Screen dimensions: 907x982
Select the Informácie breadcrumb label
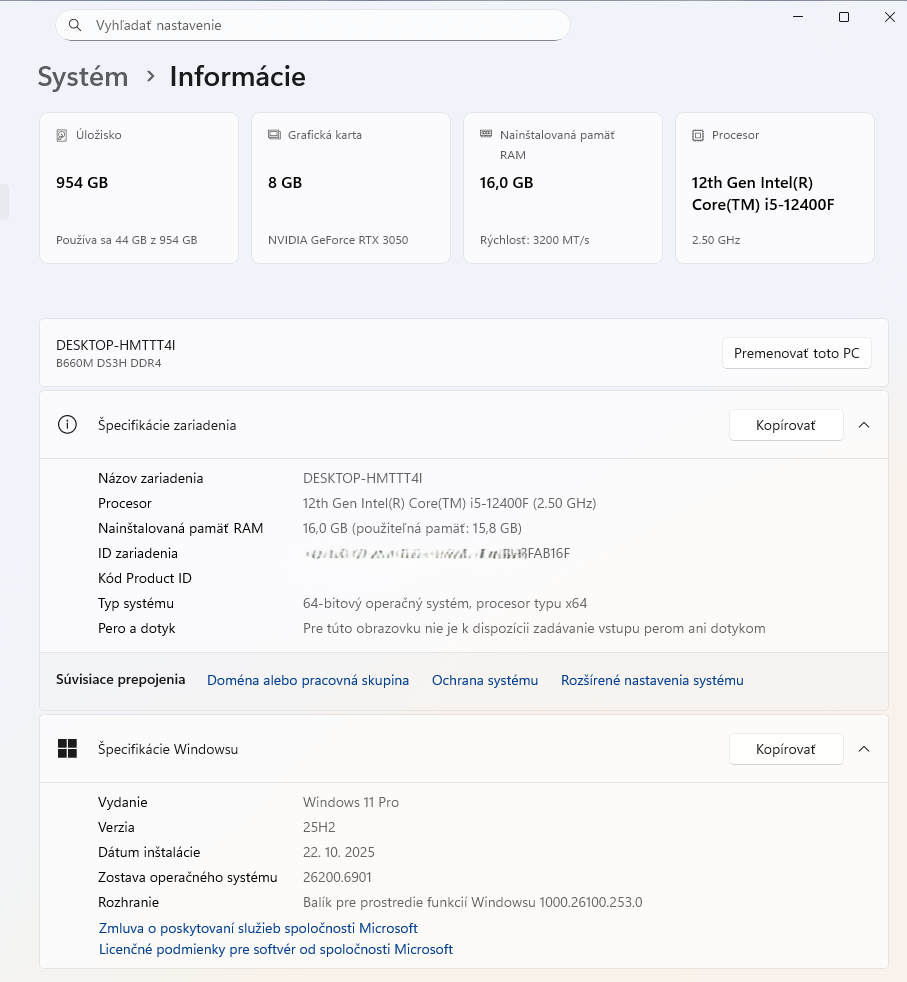click(x=237, y=76)
